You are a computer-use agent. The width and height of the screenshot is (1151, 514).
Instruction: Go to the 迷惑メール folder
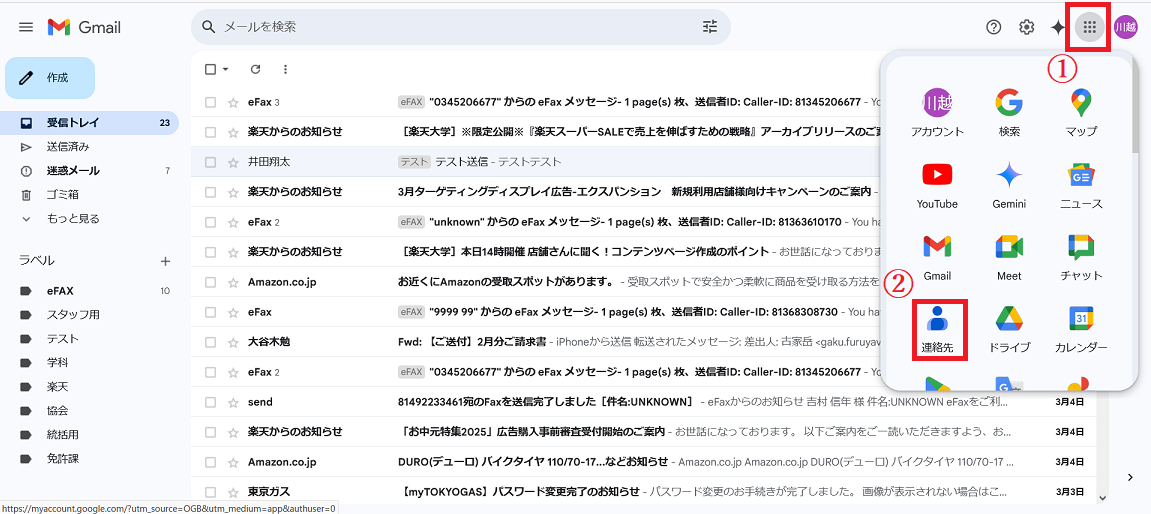73,171
